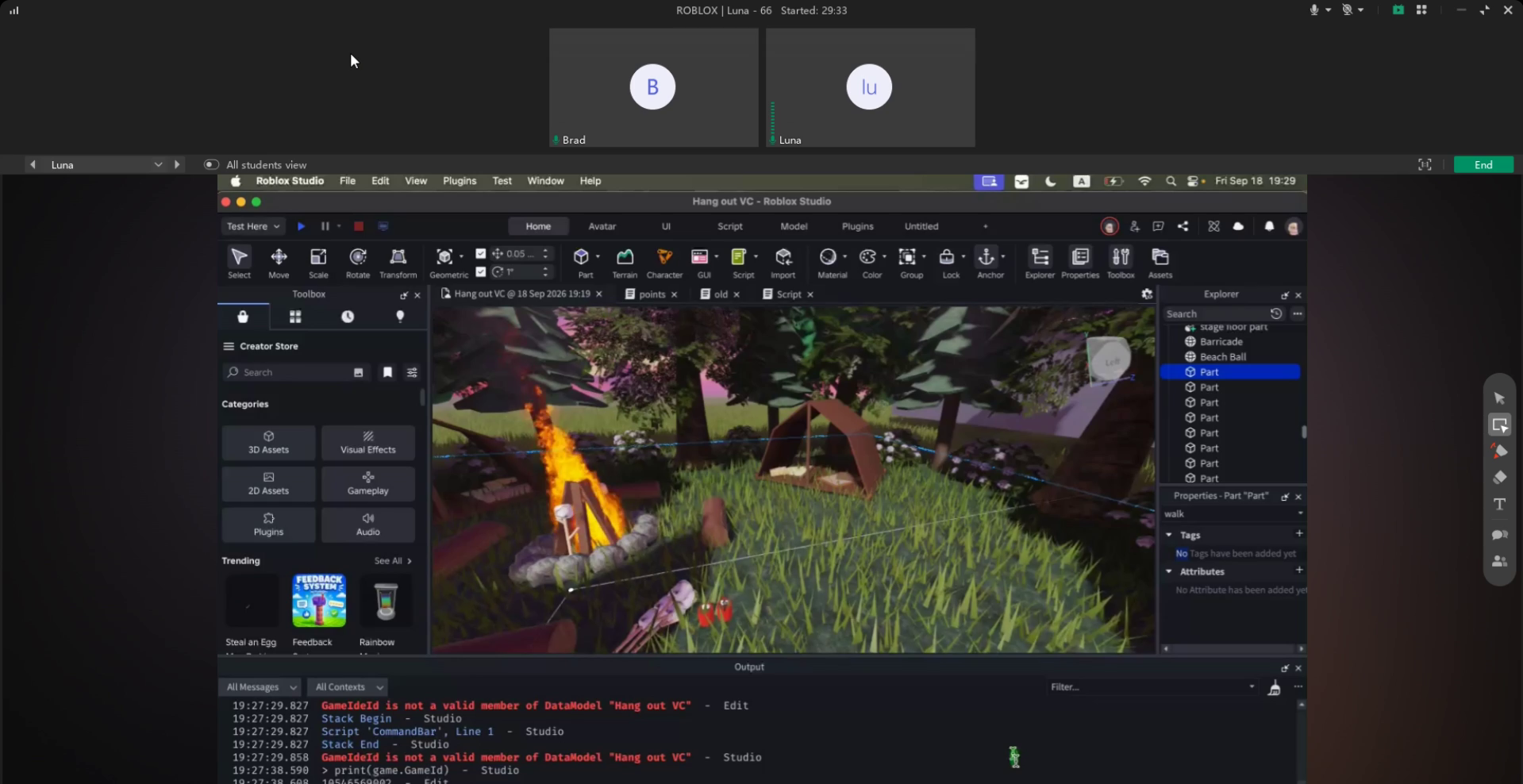Start playtest with the blue play button
The width and height of the screenshot is (1523, 784).
[x=301, y=226]
